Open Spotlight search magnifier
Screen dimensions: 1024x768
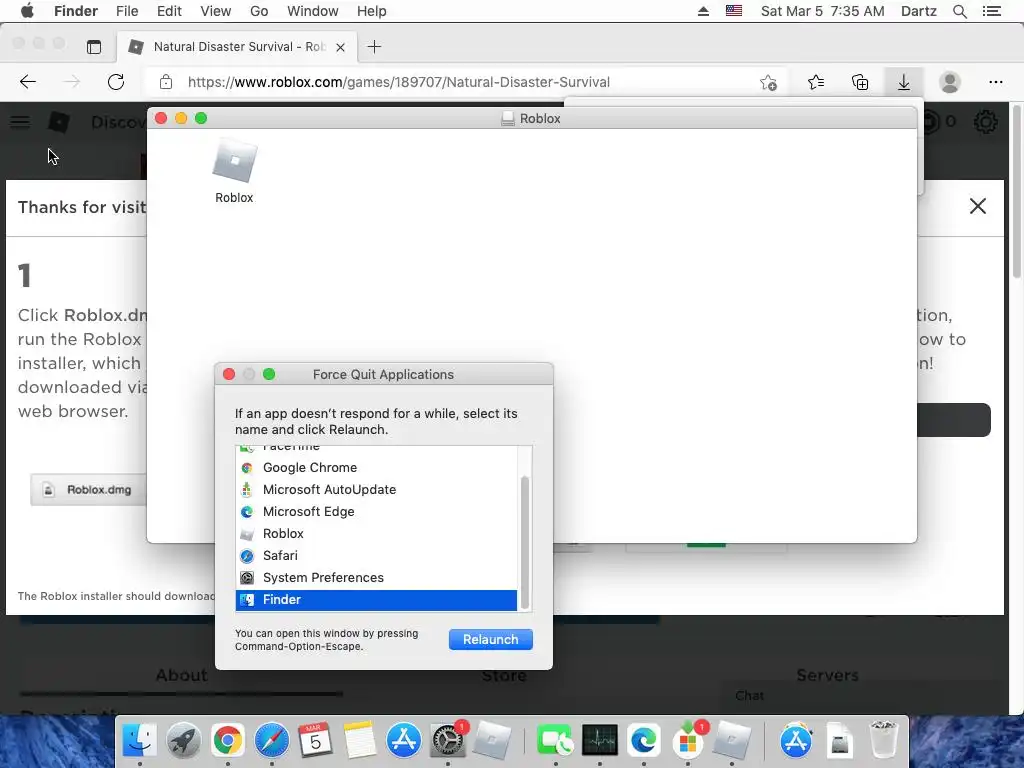point(960,11)
